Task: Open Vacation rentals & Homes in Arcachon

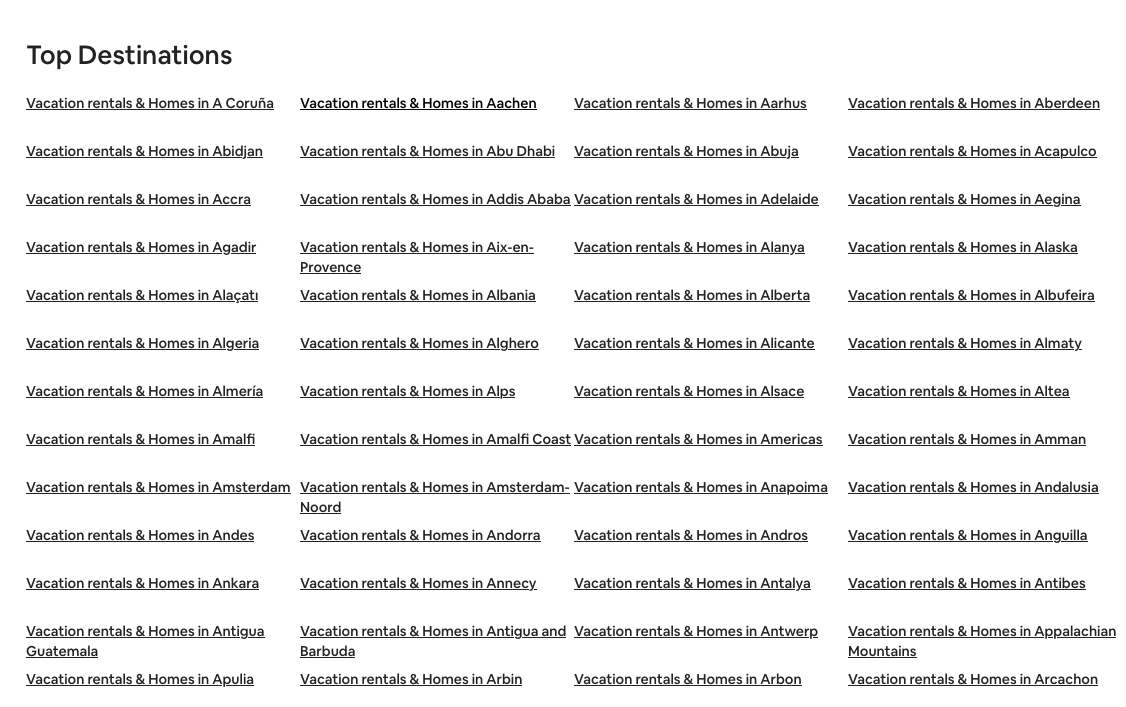Action: 973,680
